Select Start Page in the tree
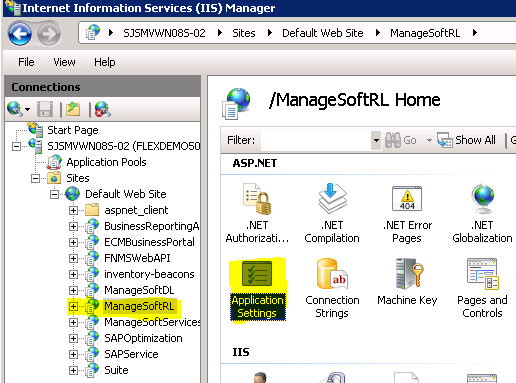This screenshot has width=516, height=383. [x=73, y=130]
